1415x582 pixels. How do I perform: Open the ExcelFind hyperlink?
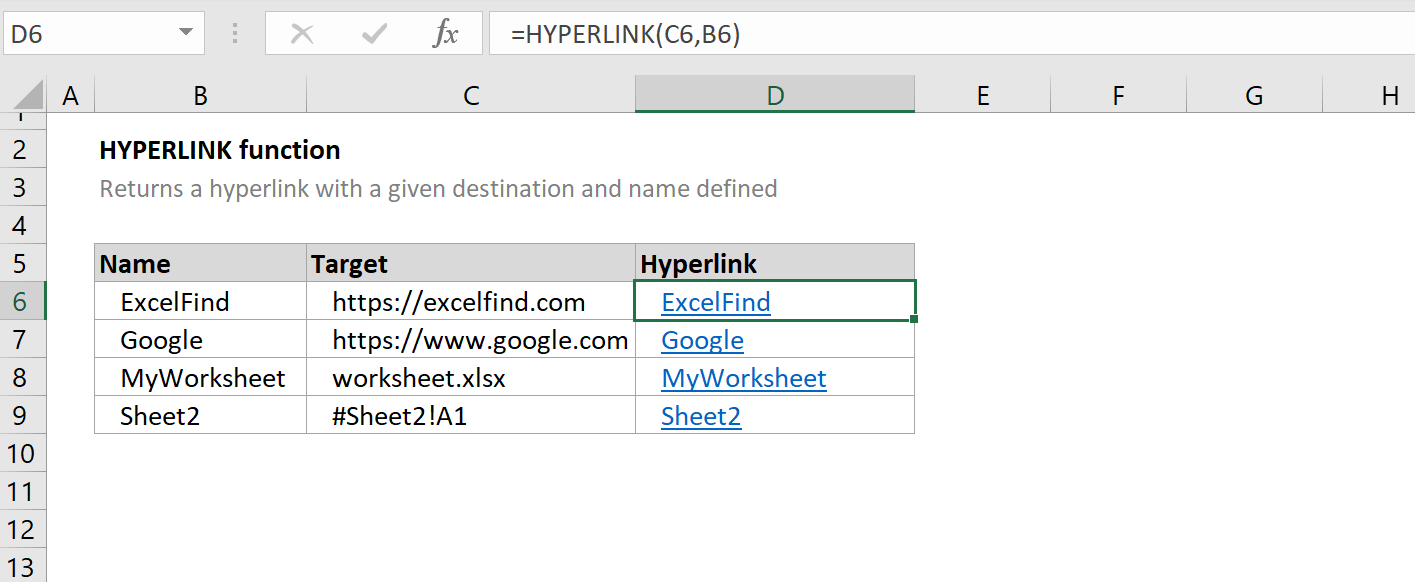coord(716,302)
